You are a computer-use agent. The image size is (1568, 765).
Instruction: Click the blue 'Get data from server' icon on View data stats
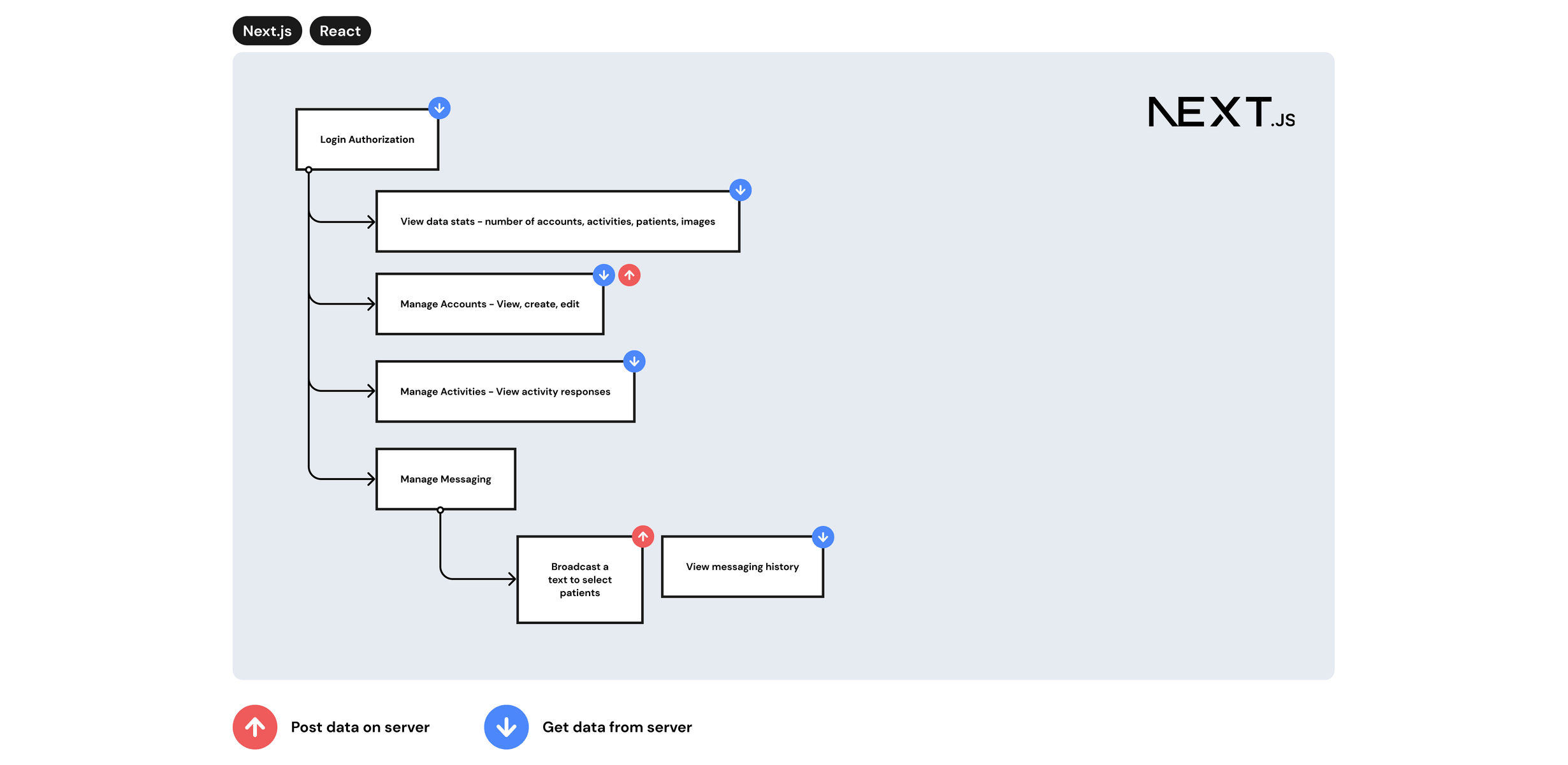click(740, 190)
